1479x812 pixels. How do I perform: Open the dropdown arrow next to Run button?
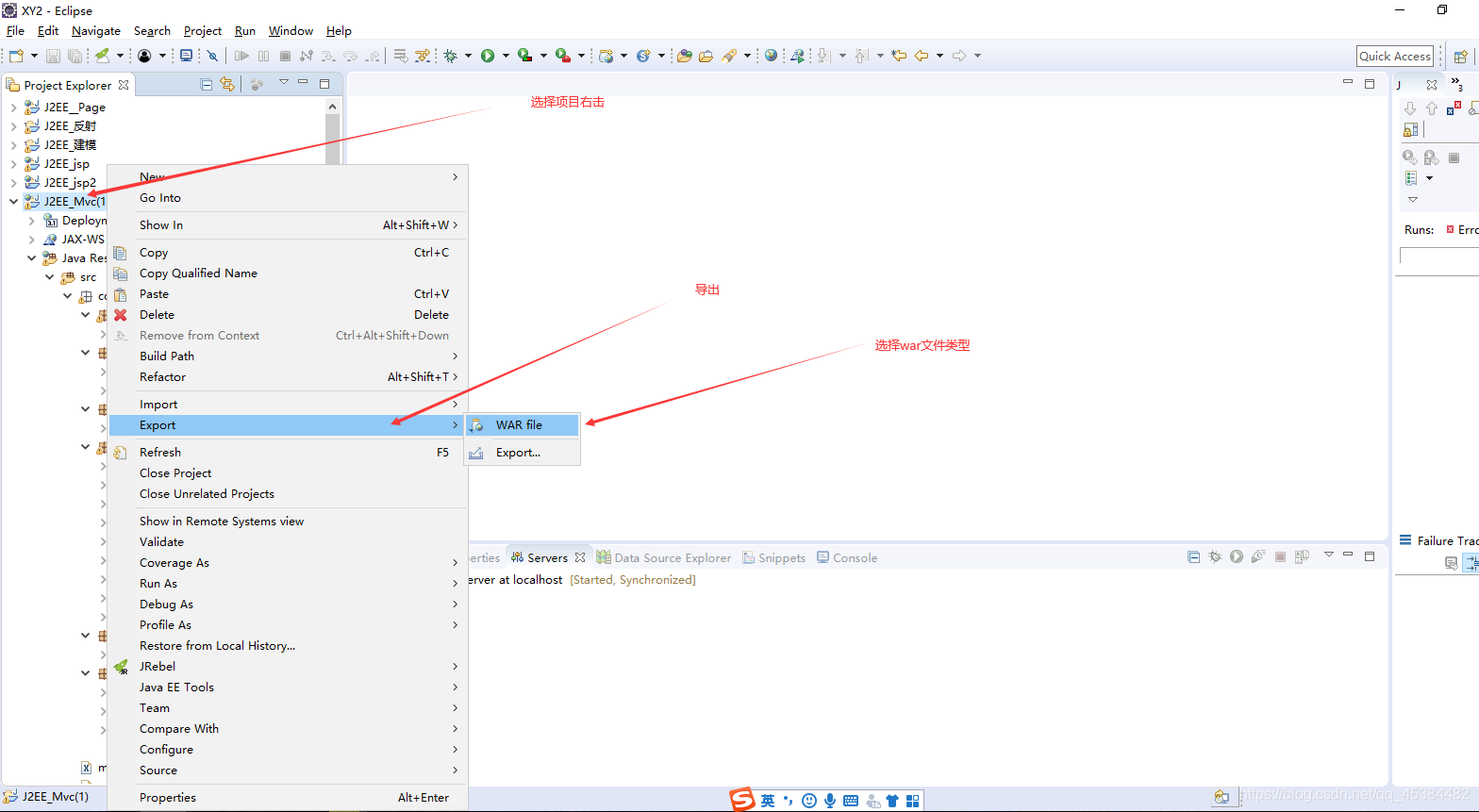(506, 56)
